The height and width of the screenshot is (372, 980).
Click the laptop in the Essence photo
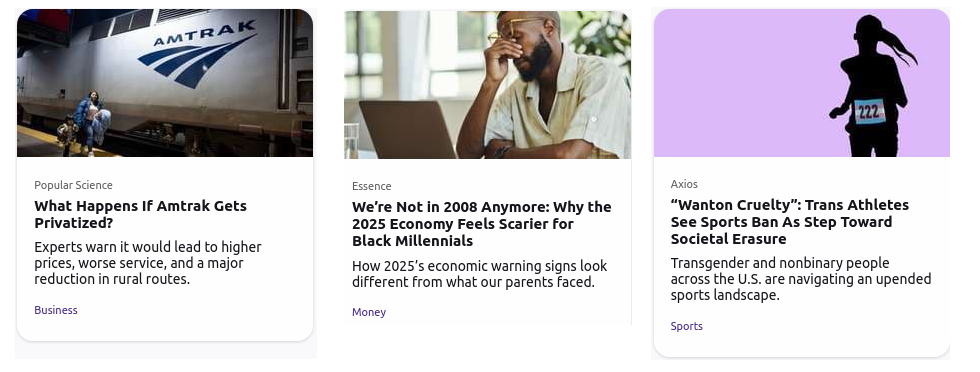pyautogui.click(x=406, y=129)
